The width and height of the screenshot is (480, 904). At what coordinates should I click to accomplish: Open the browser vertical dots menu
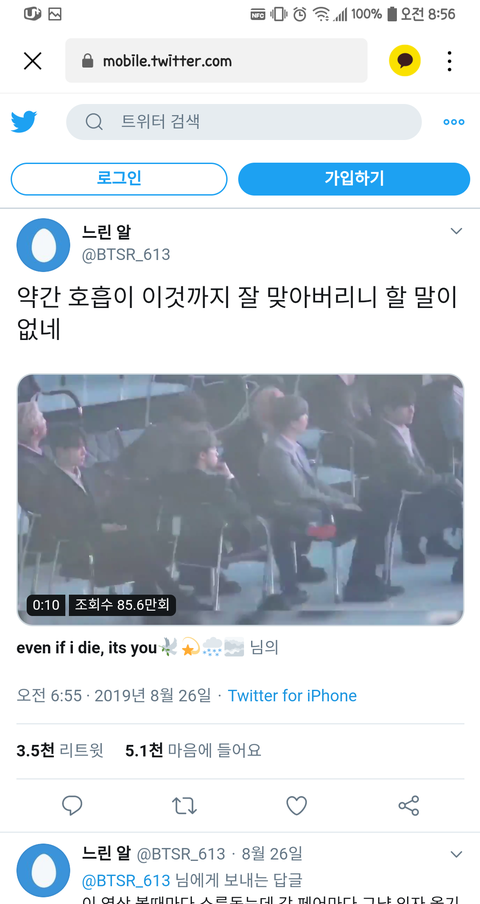click(449, 61)
